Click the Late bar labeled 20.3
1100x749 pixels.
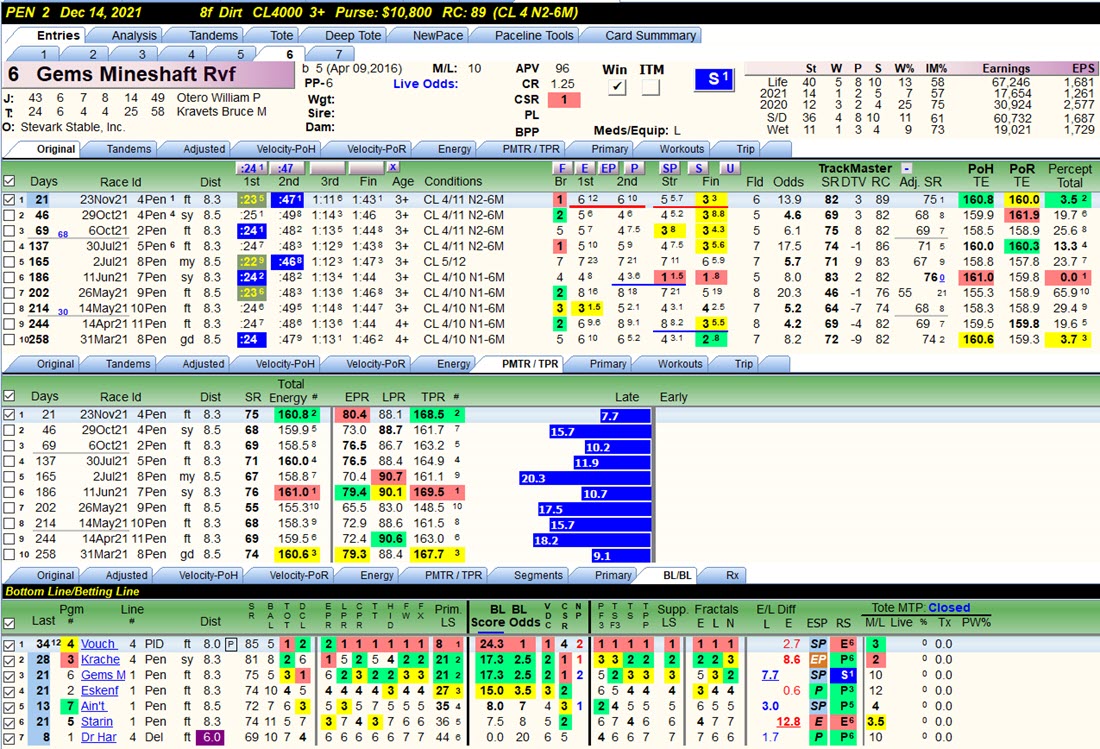click(585, 478)
